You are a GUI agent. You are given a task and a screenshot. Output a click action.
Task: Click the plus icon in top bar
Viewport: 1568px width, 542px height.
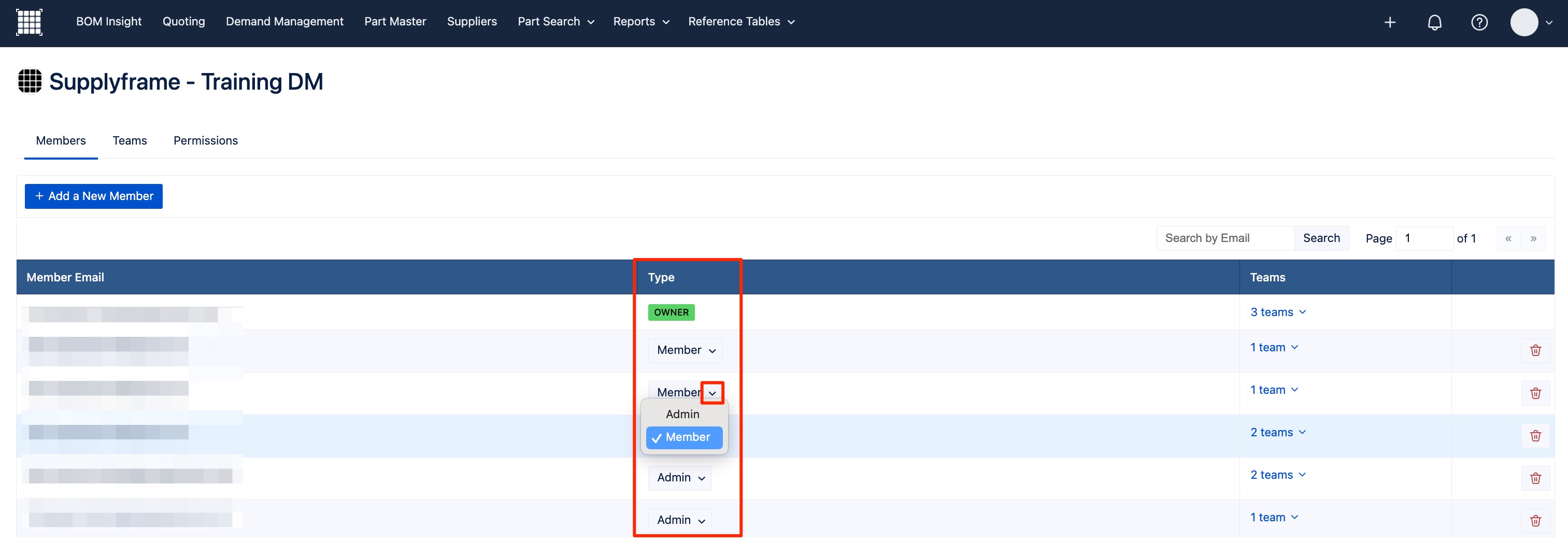pos(1390,22)
